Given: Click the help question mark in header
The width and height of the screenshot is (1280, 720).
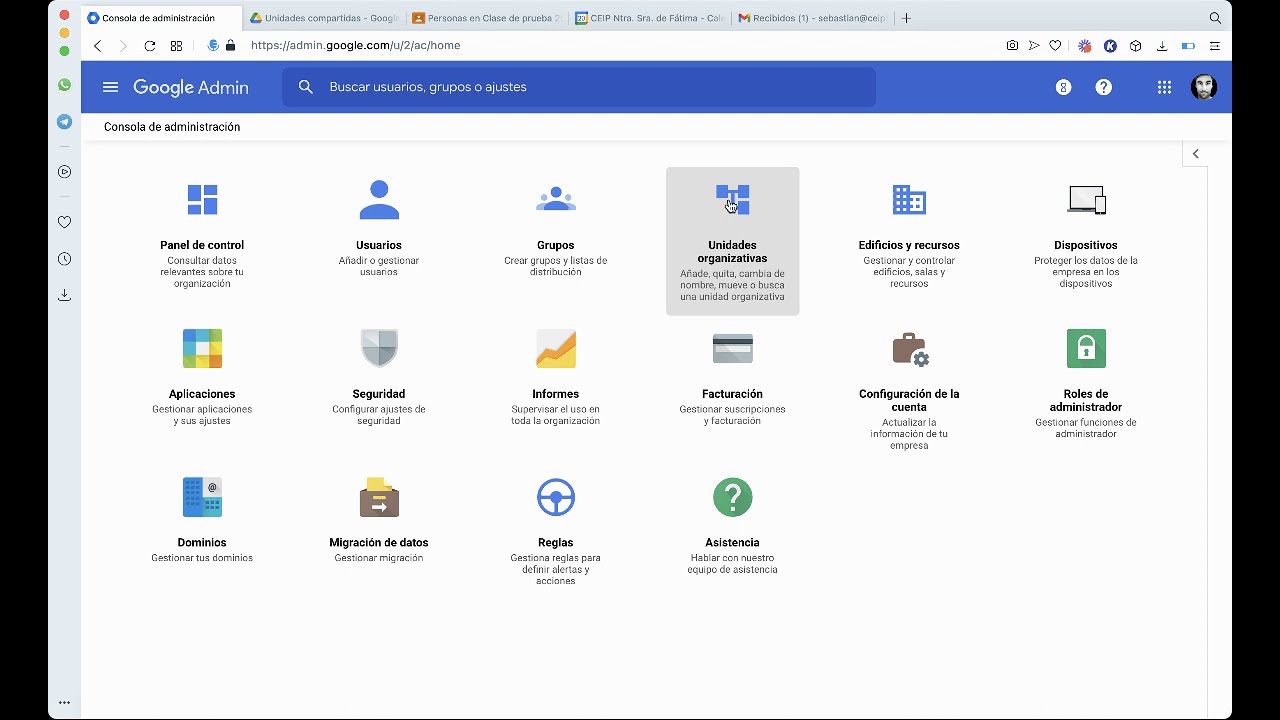Looking at the screenshot, I should [1103, 87].
